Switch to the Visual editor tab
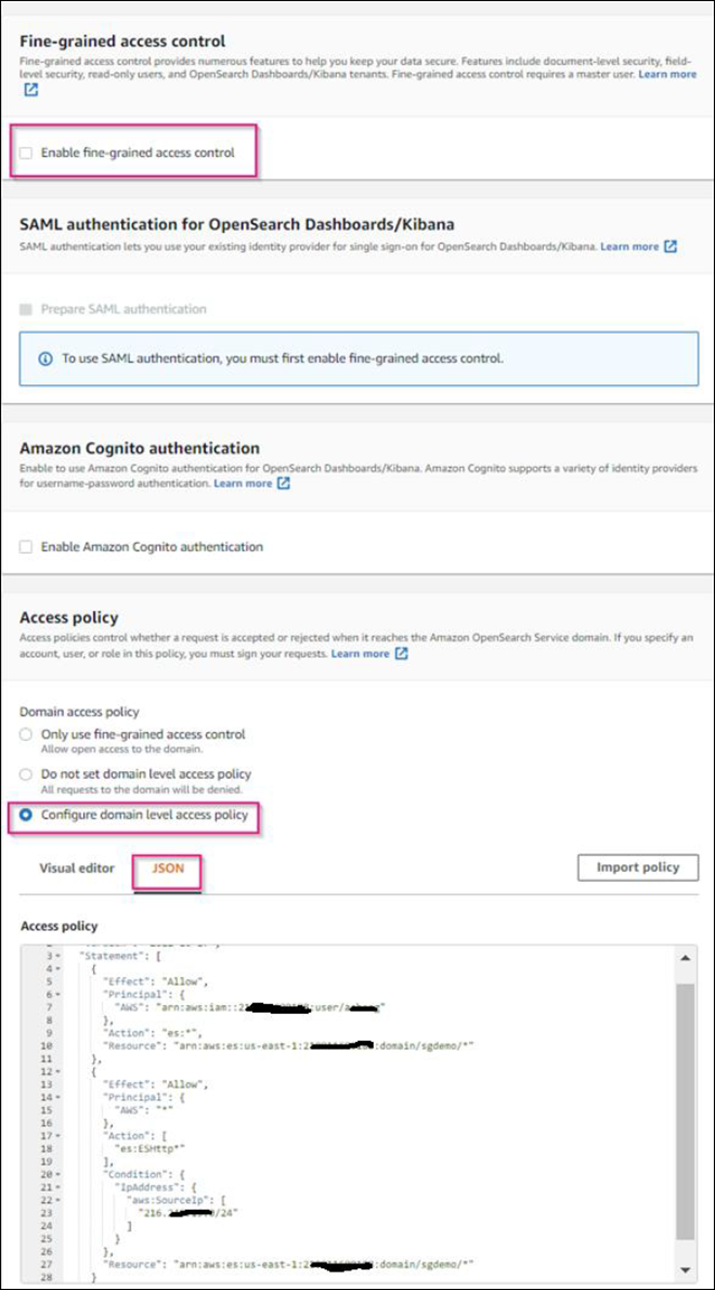Image resolution: width=715 pixels, height=1290 pixels. coord(77,868)
